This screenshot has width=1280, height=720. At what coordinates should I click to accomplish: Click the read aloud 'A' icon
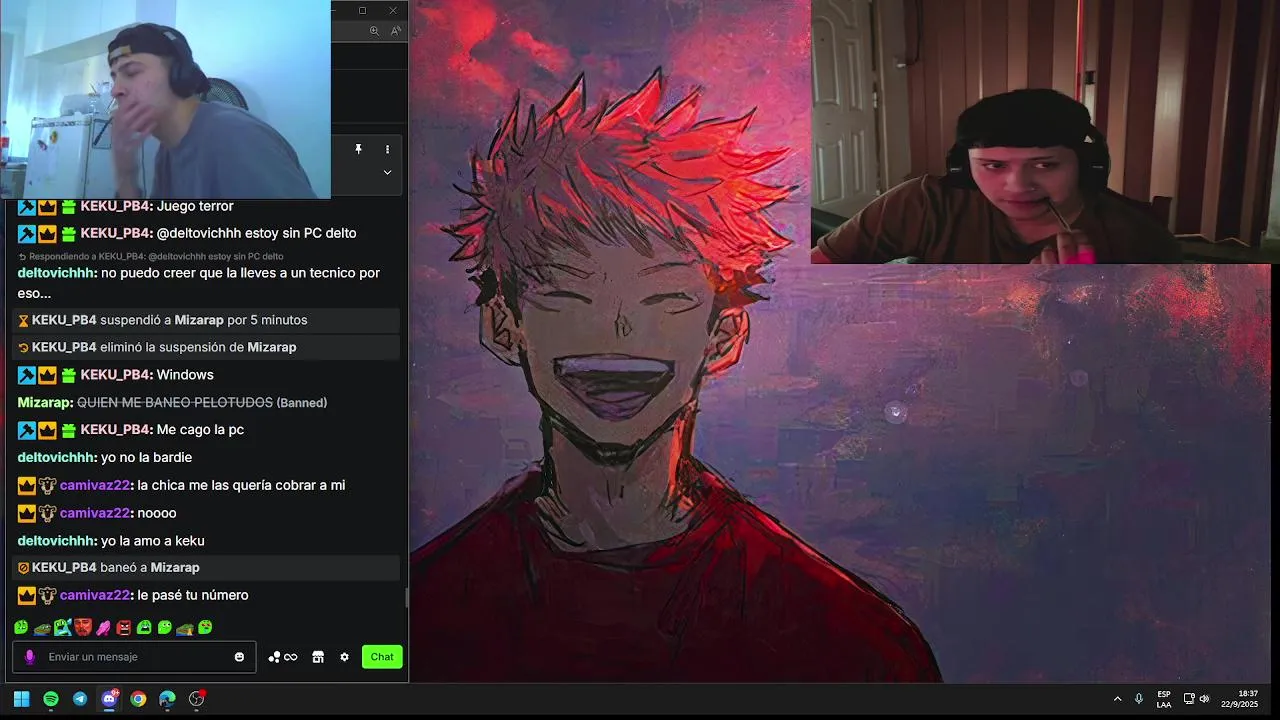[396, 31]
